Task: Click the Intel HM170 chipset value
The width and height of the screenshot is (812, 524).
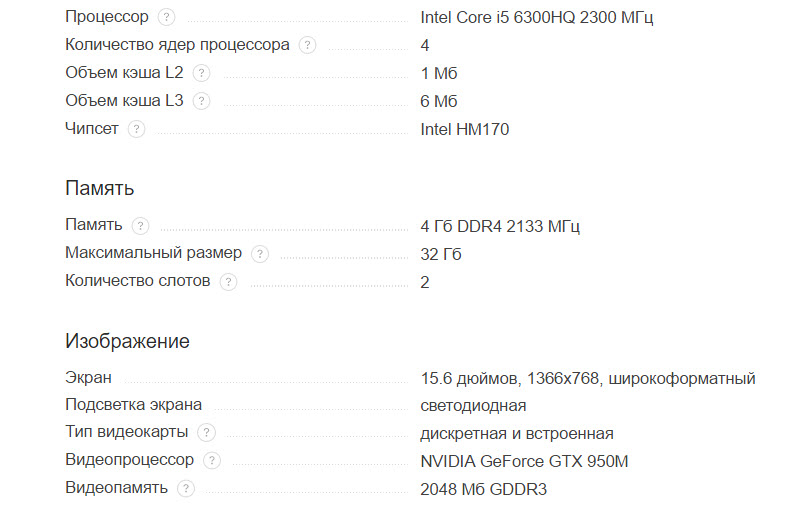Action: pyautogui.click(x=465, y=129)
